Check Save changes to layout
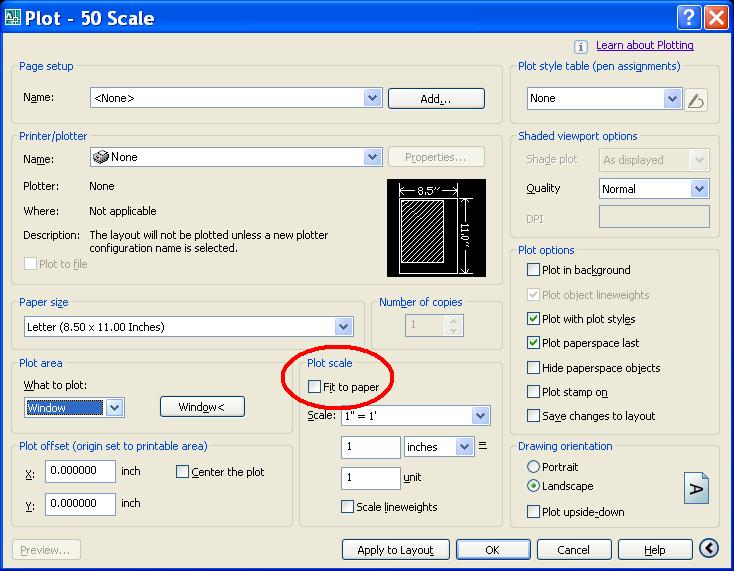This screenshot has width=734, height=571. click(533, 416)
